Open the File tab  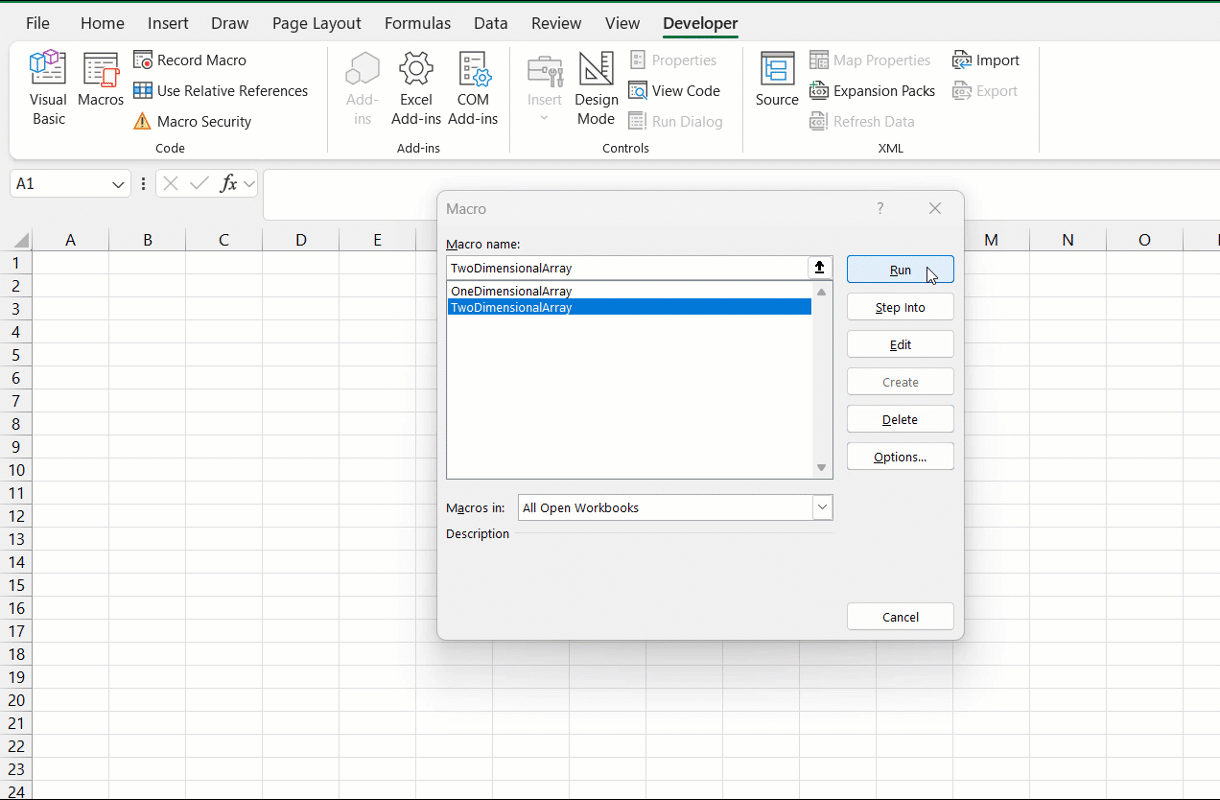[x=38, y=23]
